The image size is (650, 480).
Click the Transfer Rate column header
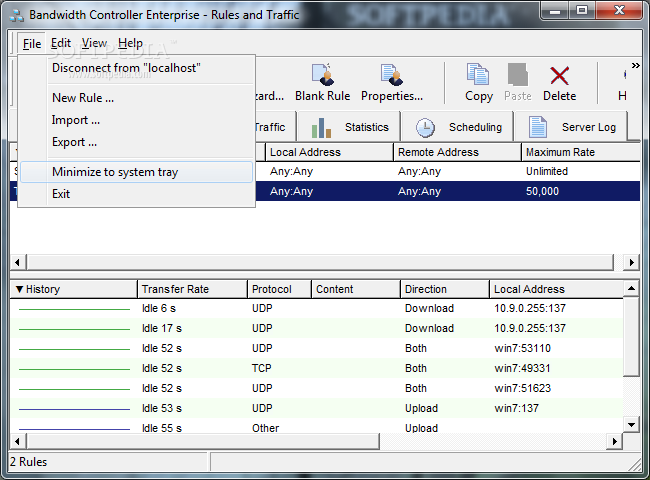tap(192, 289)
